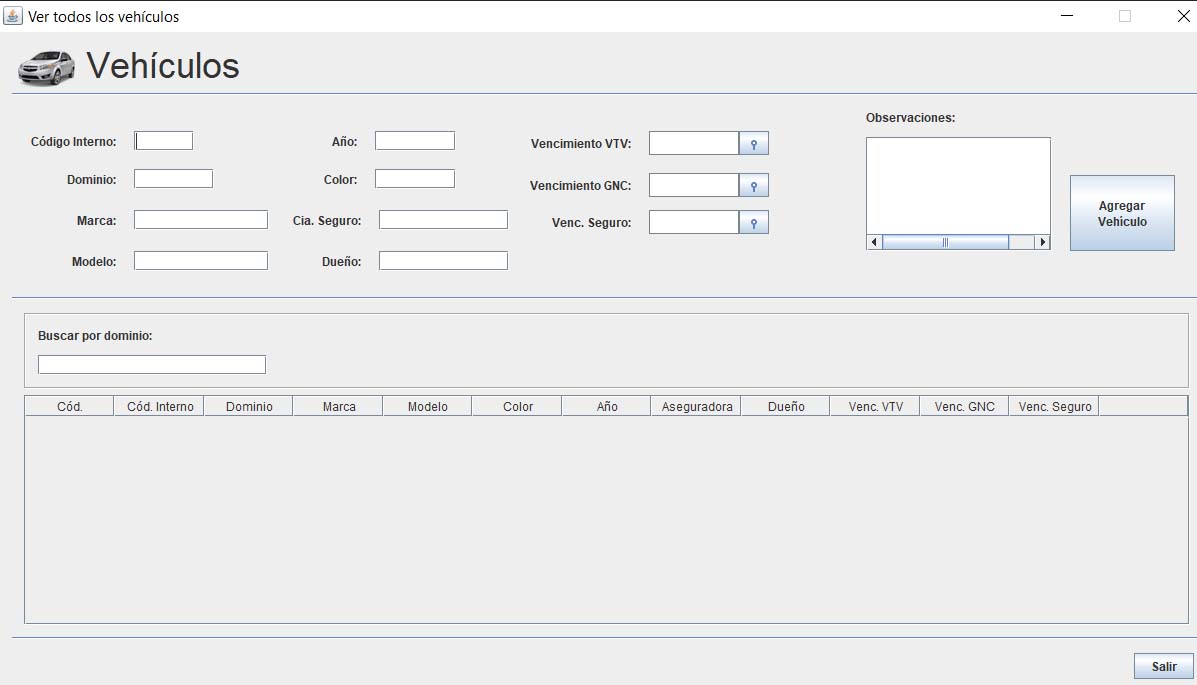The width and height of the screenshot is (1197, 685).
Task: Click the Aseguradora column header
Action: (696, 407)
